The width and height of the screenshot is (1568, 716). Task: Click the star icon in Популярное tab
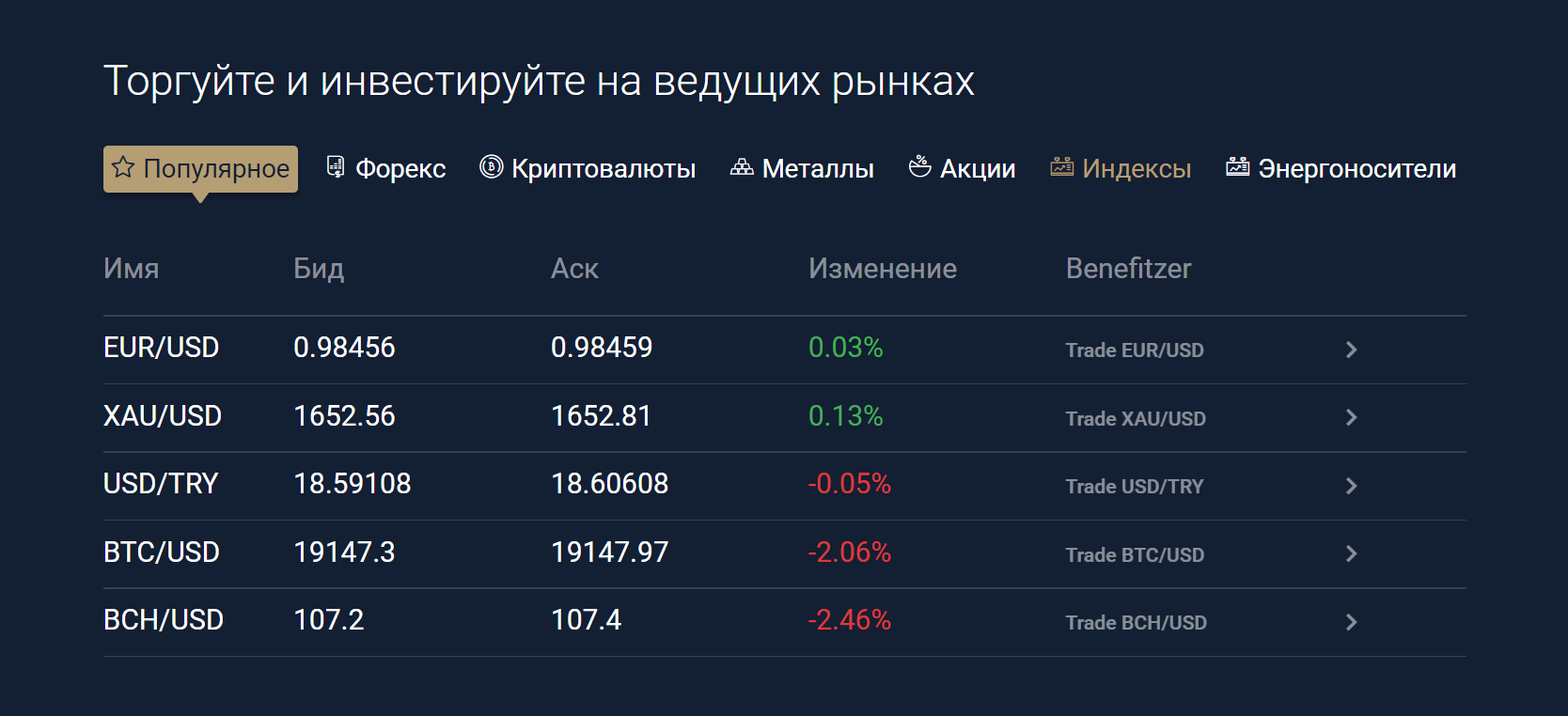(x=123, y=167)
